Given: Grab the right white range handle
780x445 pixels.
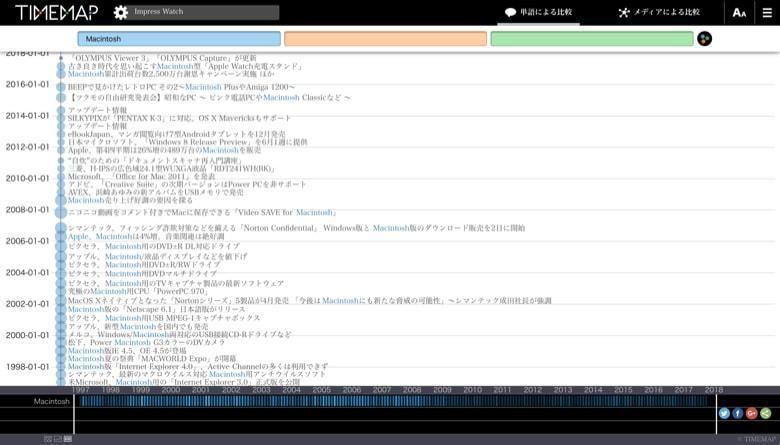Looking at the screenshot, I should pos(716,414).
